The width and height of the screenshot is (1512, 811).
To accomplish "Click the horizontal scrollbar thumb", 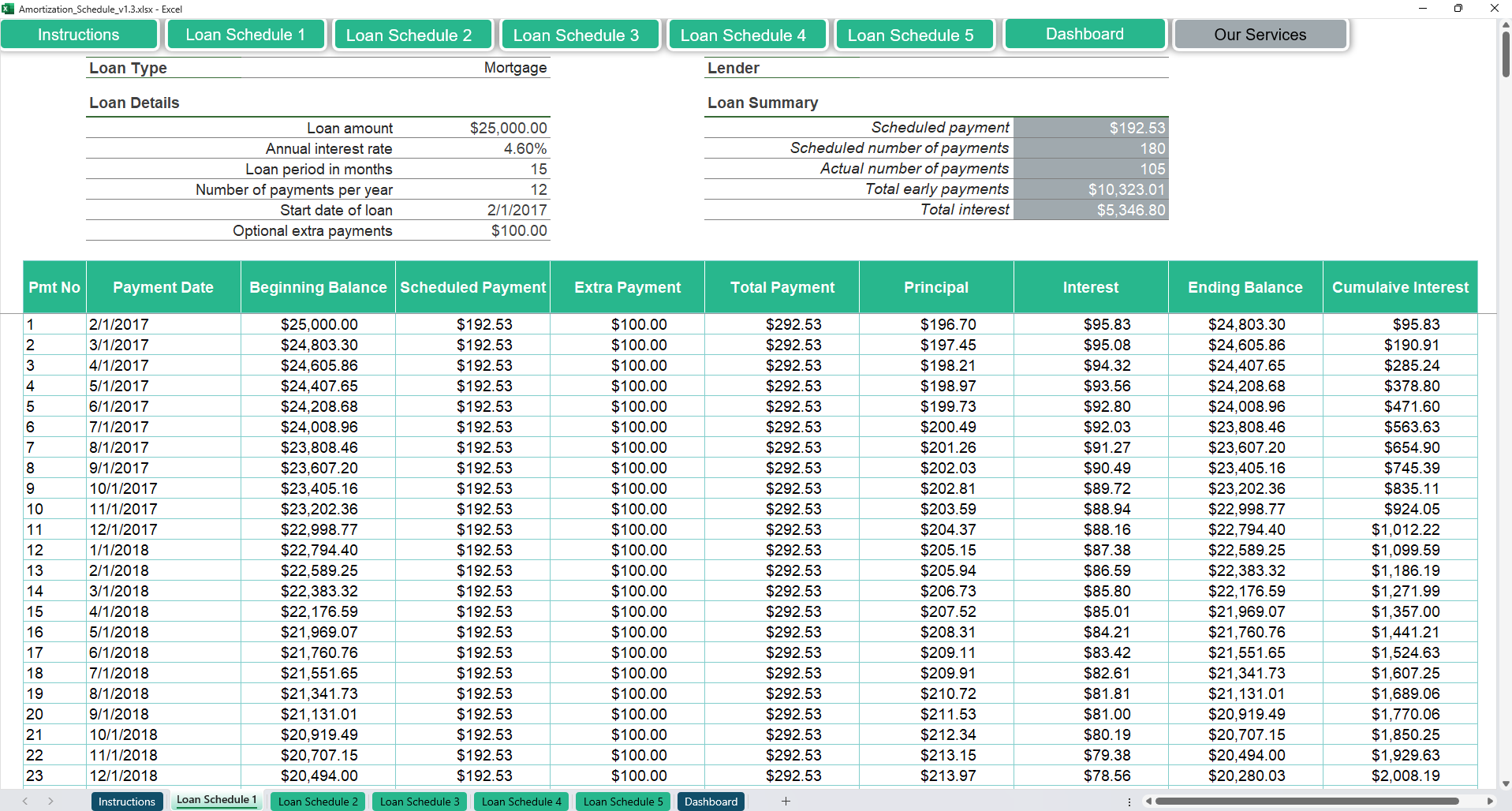I will point(1306,802).
